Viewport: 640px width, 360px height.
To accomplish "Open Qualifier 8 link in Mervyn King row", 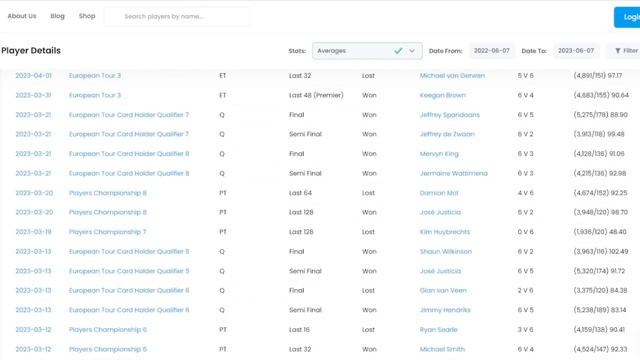I will point(129,153).
